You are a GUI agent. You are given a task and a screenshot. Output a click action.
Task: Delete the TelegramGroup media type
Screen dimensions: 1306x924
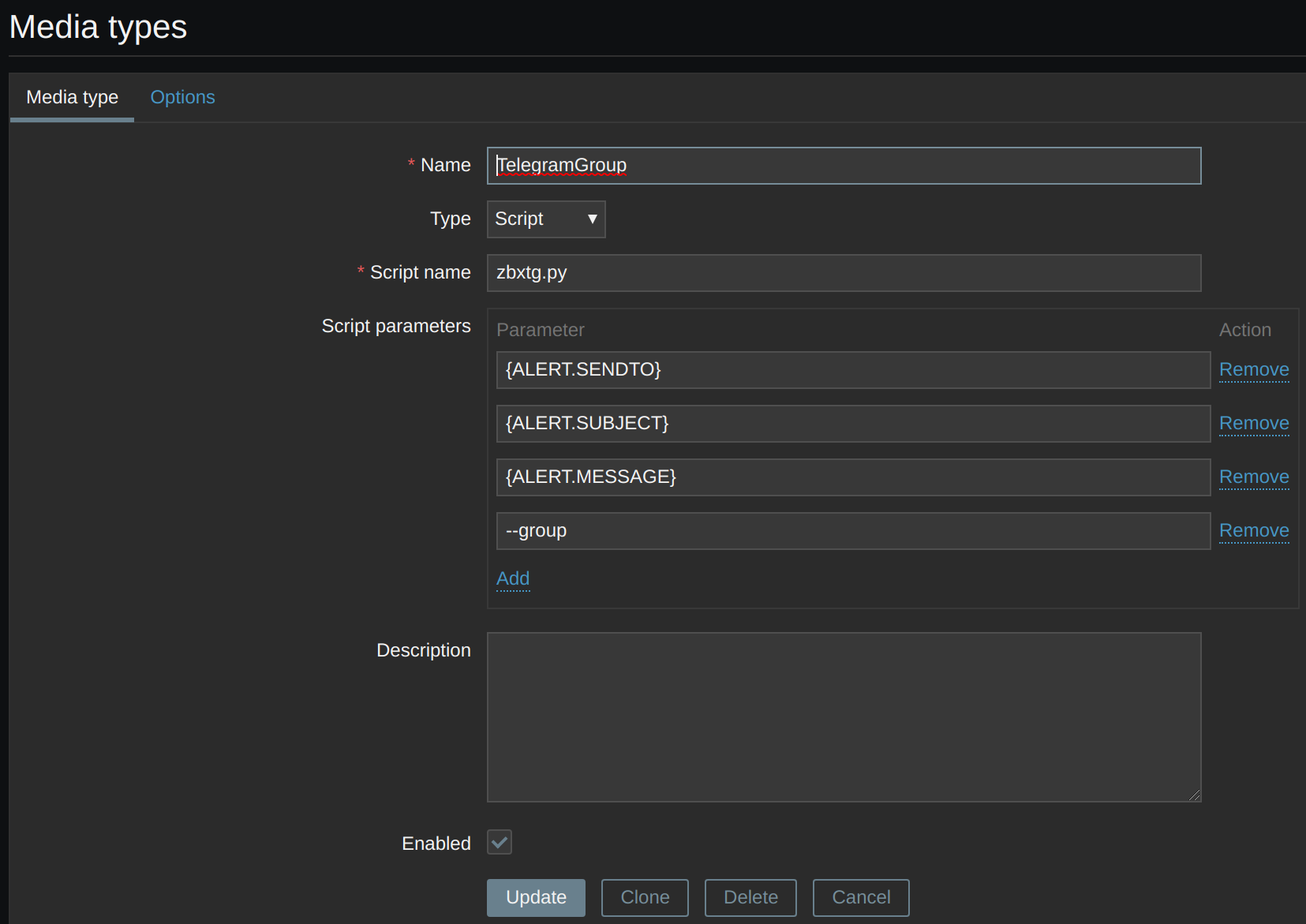(750, 898)
